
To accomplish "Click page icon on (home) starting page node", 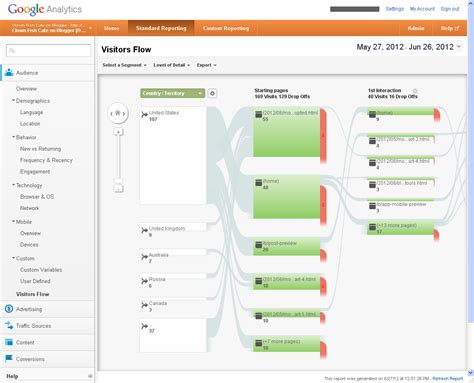I will (x=259, y=183).
